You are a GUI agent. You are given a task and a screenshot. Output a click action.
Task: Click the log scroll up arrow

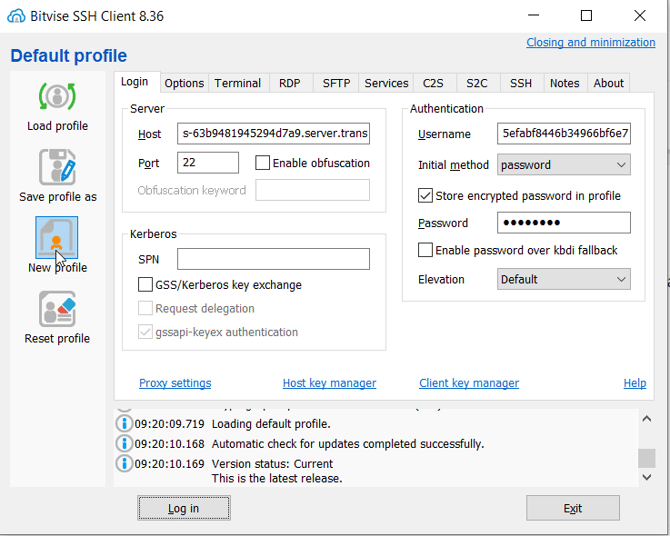coord(646,419)
